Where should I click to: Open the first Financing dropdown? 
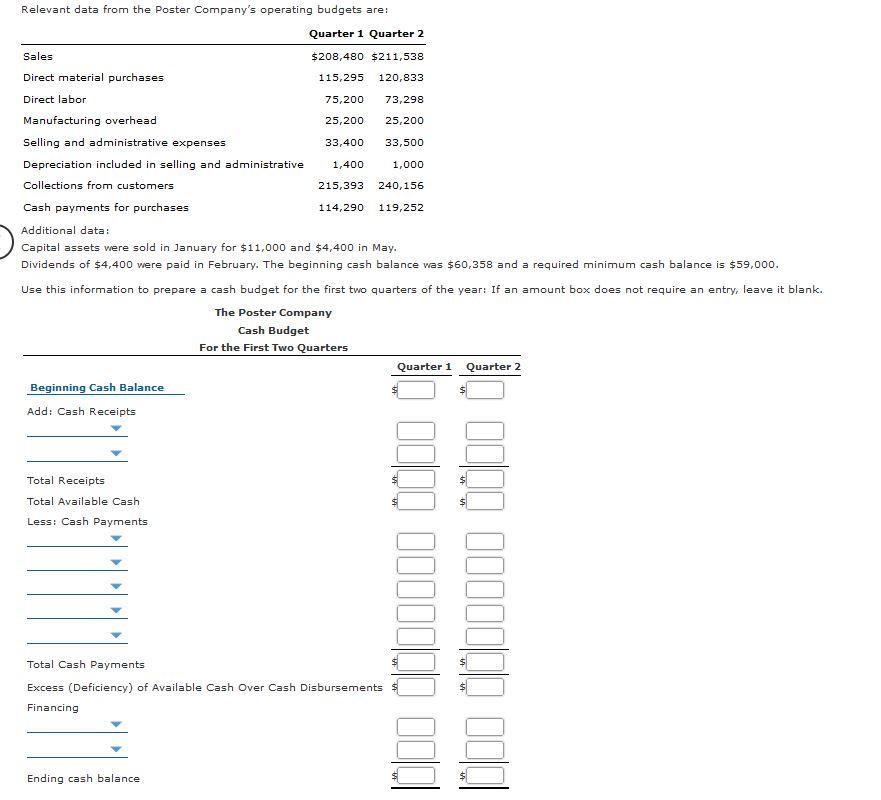click(115, 725)
